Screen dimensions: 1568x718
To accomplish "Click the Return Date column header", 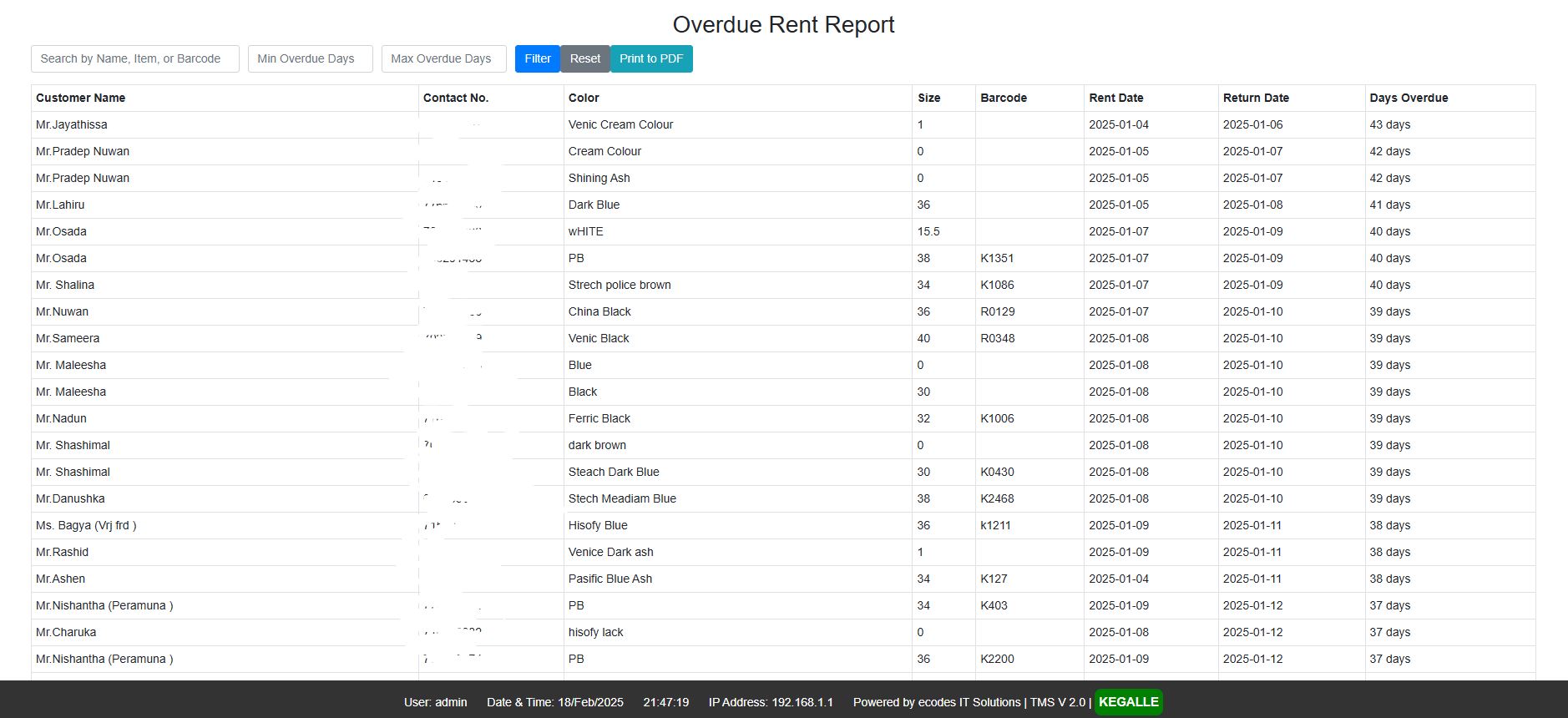I will [x=1256, y=98].
